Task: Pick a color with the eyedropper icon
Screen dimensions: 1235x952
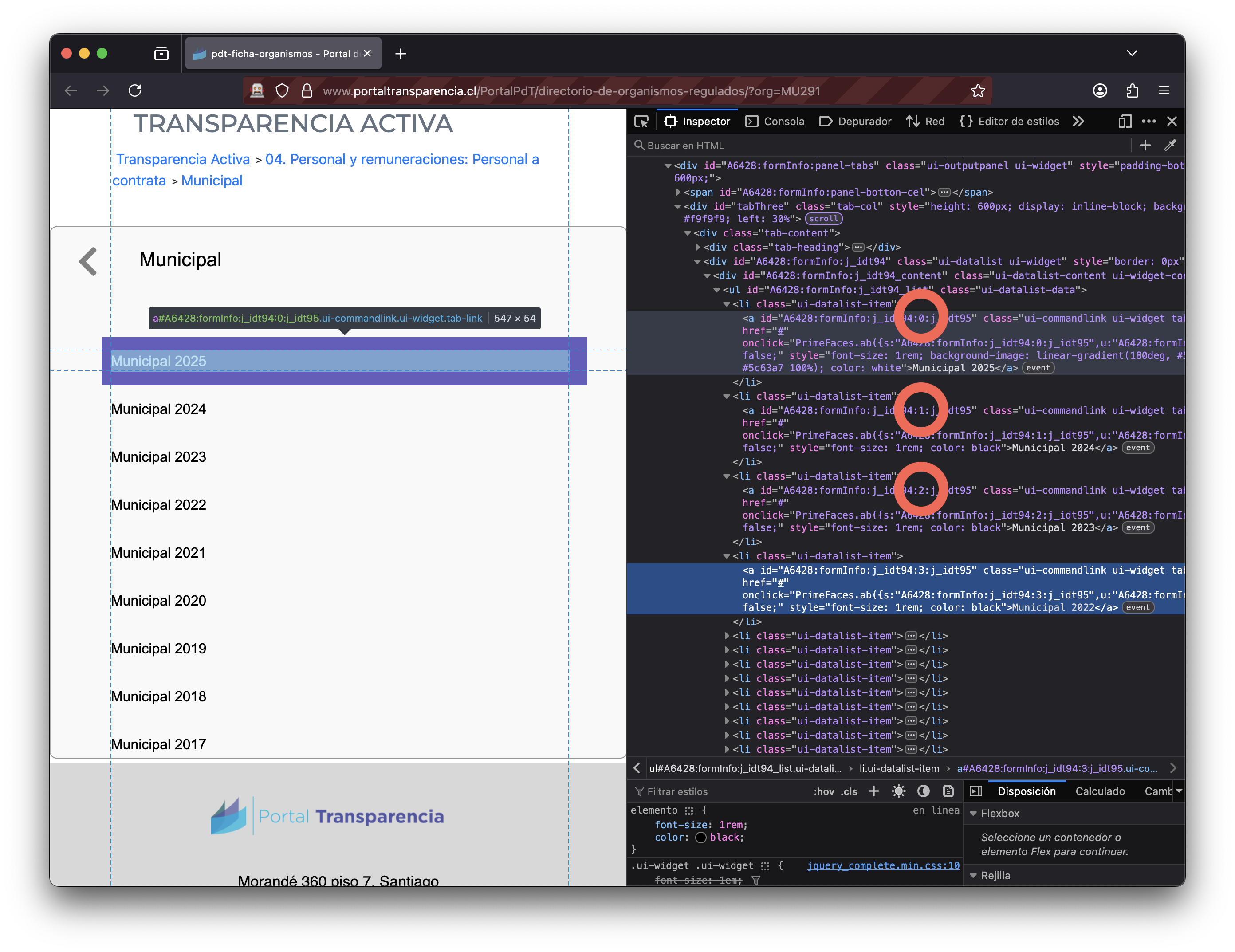Action: pyautogui.click(x=1170, y=146)
